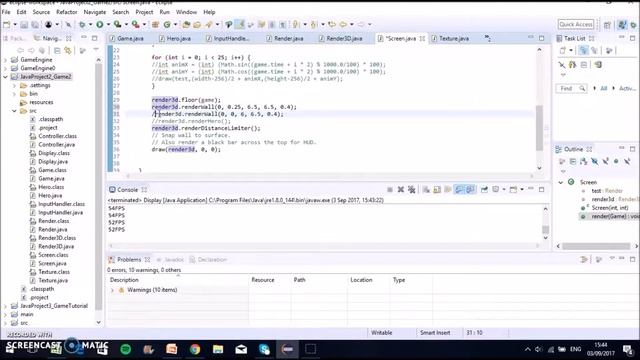
Task: Open the Open Console dropdown arrow
Action: (x=522, y=189)
